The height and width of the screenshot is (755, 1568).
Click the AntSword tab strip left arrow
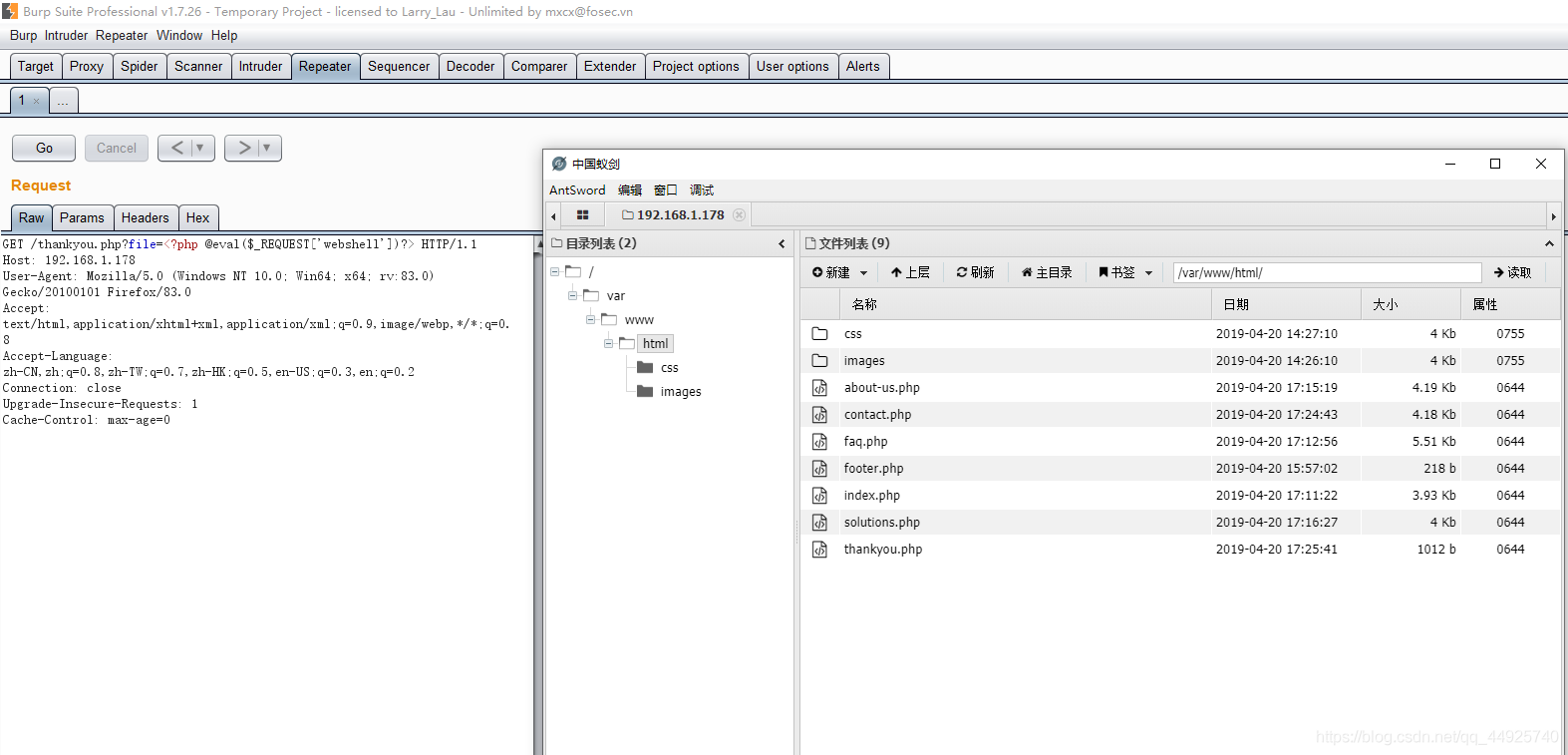(554, 215)
